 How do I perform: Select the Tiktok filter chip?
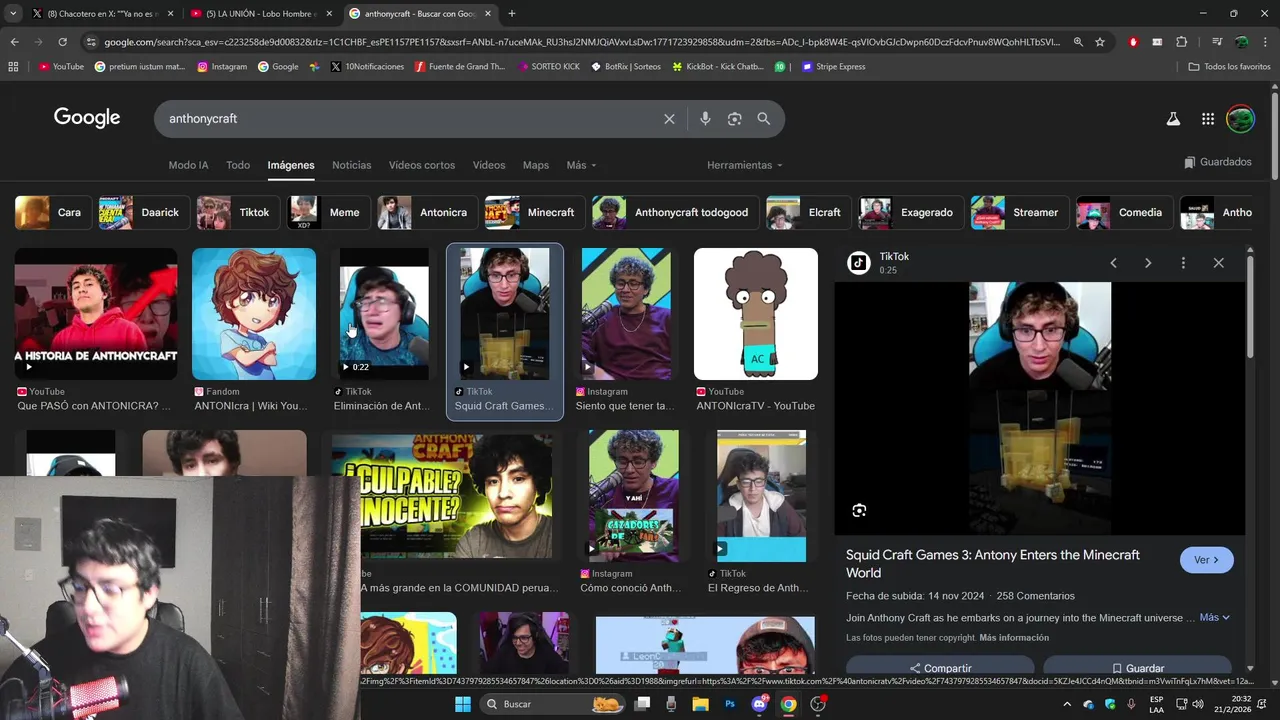(x=238, y=213)
